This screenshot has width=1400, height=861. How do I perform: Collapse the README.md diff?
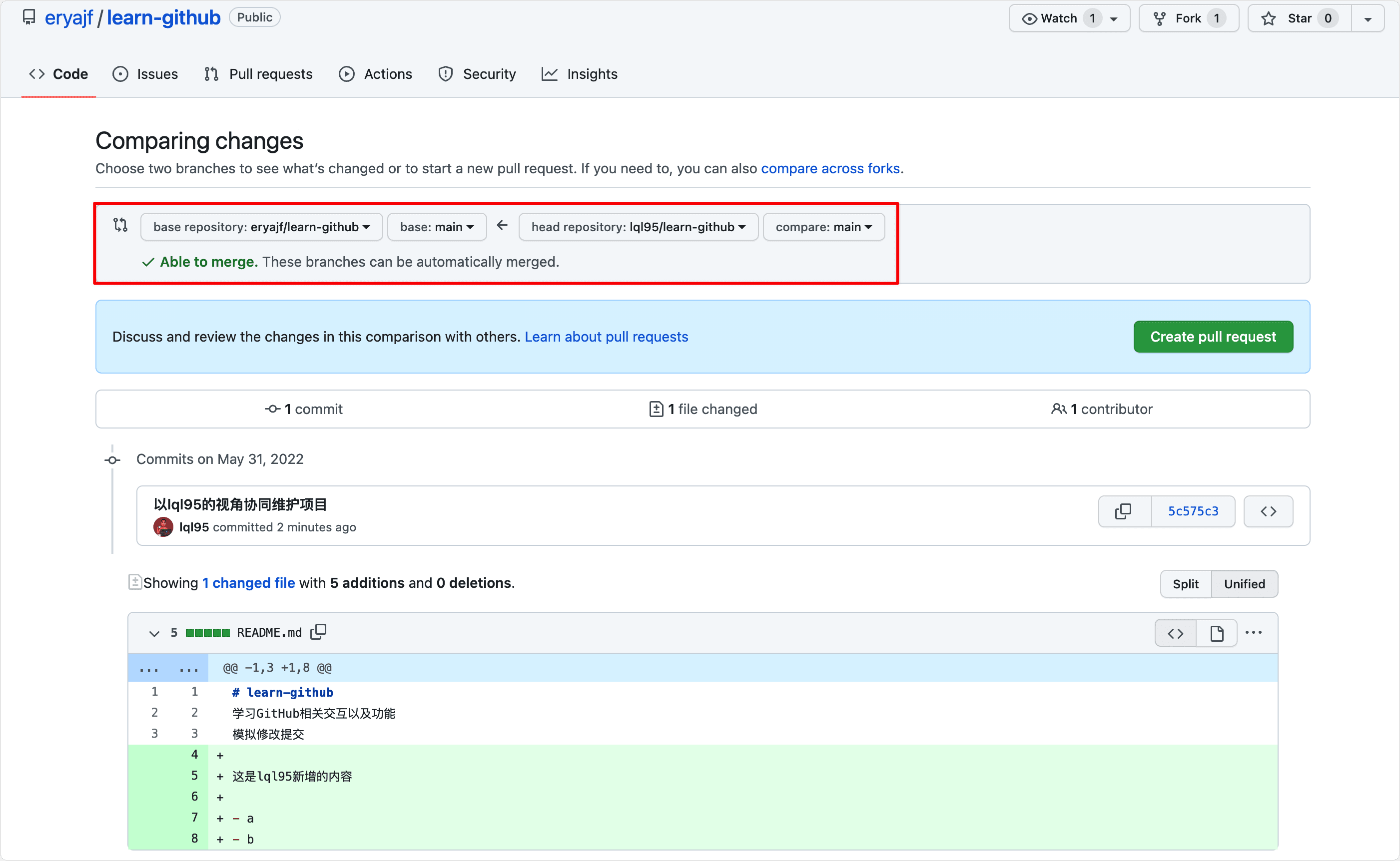(154, 633)
